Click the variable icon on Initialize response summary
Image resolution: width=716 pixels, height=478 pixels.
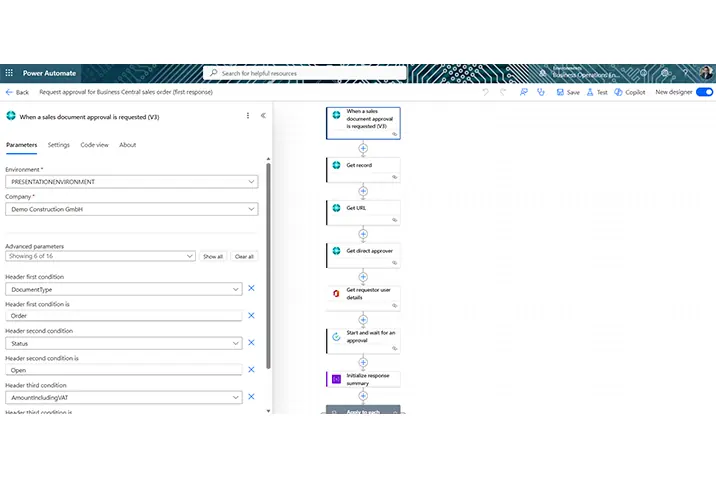pos(337,379)
